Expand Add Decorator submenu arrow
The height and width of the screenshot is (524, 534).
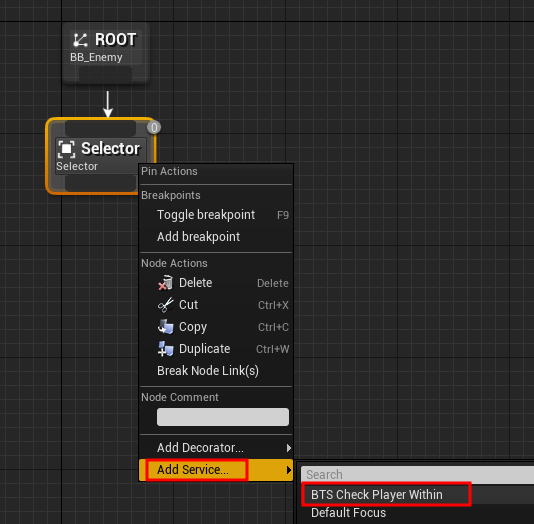point(289,448)
